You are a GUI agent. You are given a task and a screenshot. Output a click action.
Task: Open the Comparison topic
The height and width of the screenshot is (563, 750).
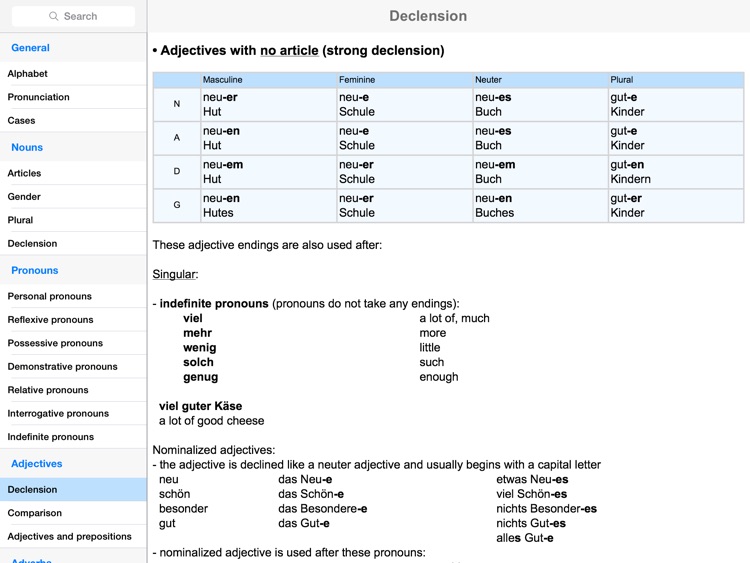click(x=73, y=513)
